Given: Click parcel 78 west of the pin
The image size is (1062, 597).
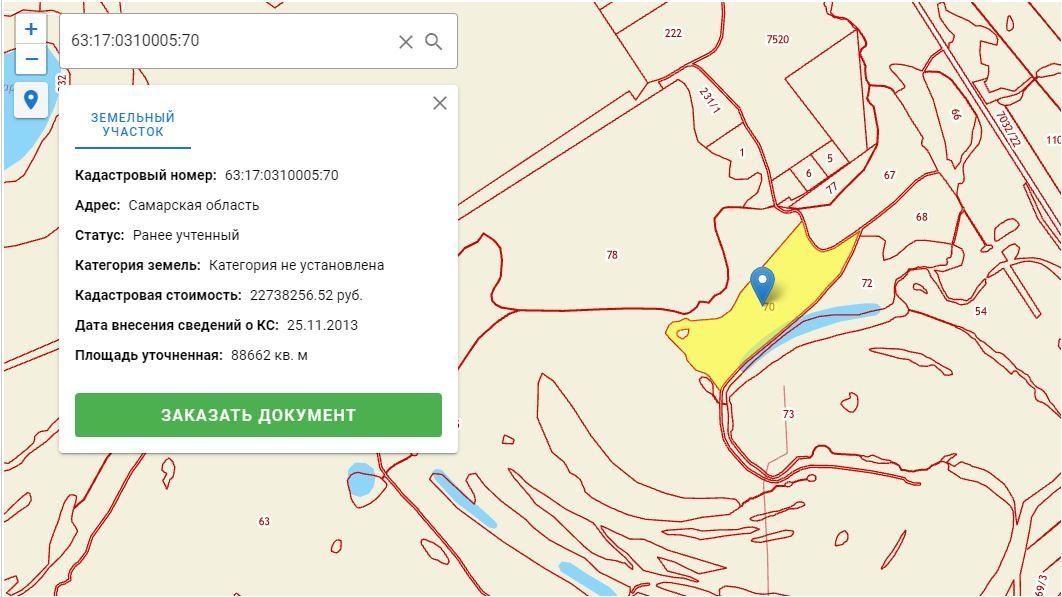Looking at the screenshot, I should coord(610,255).
